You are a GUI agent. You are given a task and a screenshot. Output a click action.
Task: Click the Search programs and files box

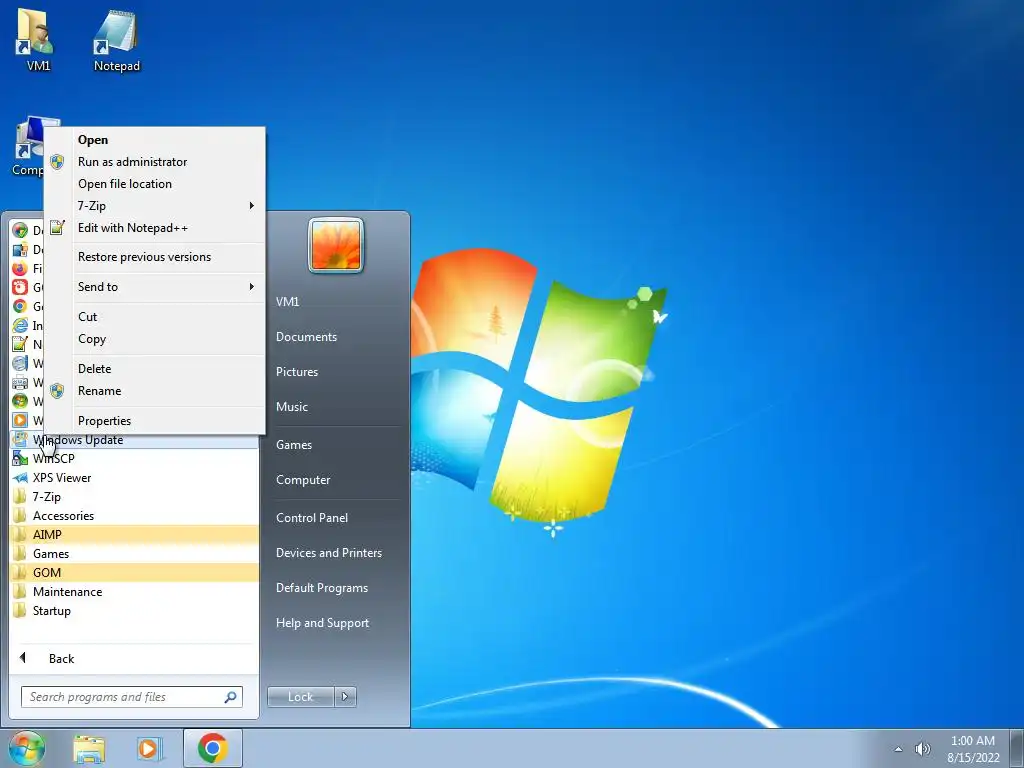pyautogui.click(x=132, y=697)
